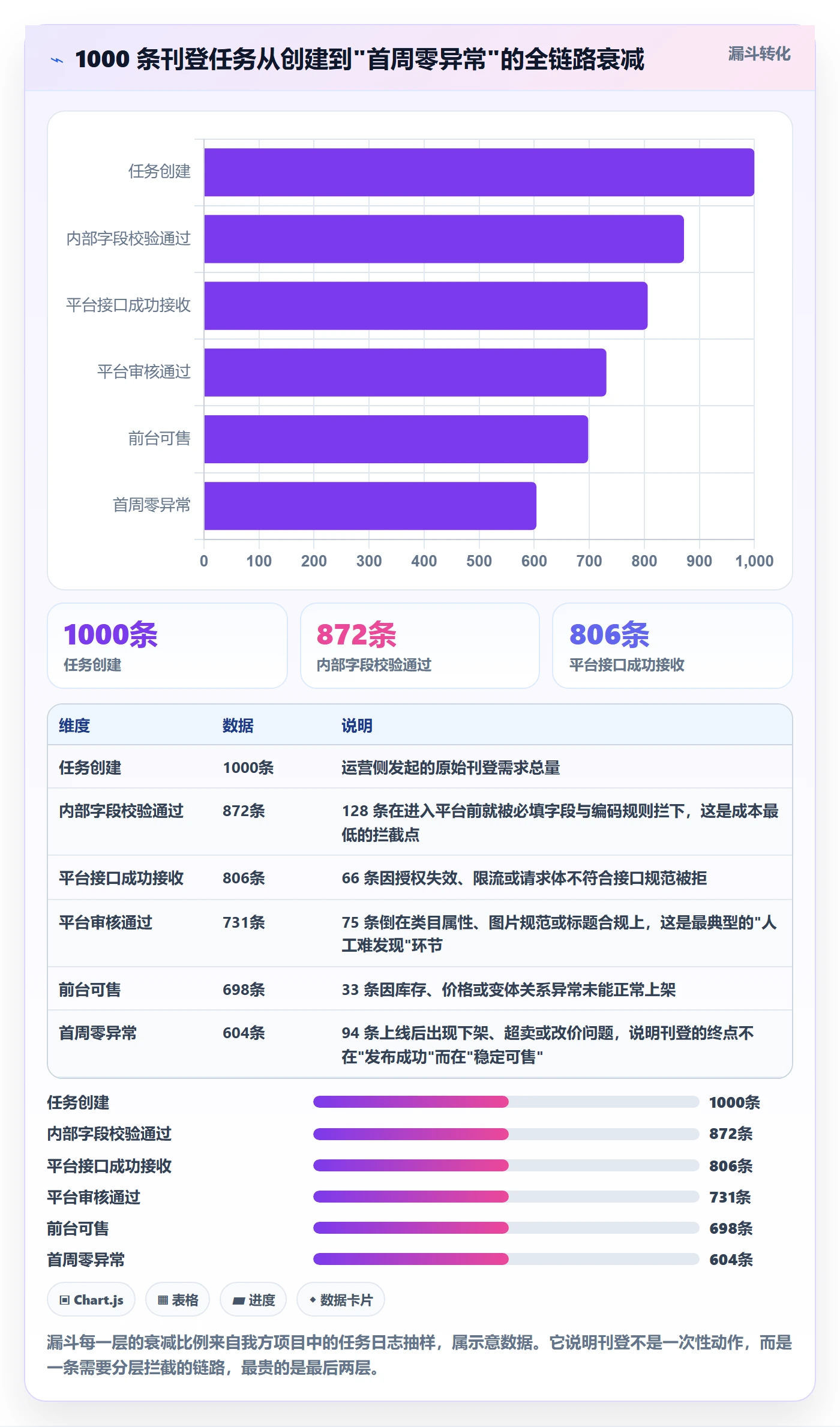Image resolution: width=840 pixels, height=1427 pixels.
Task: Click the progress bar showing 872条
Action: 506,1134
